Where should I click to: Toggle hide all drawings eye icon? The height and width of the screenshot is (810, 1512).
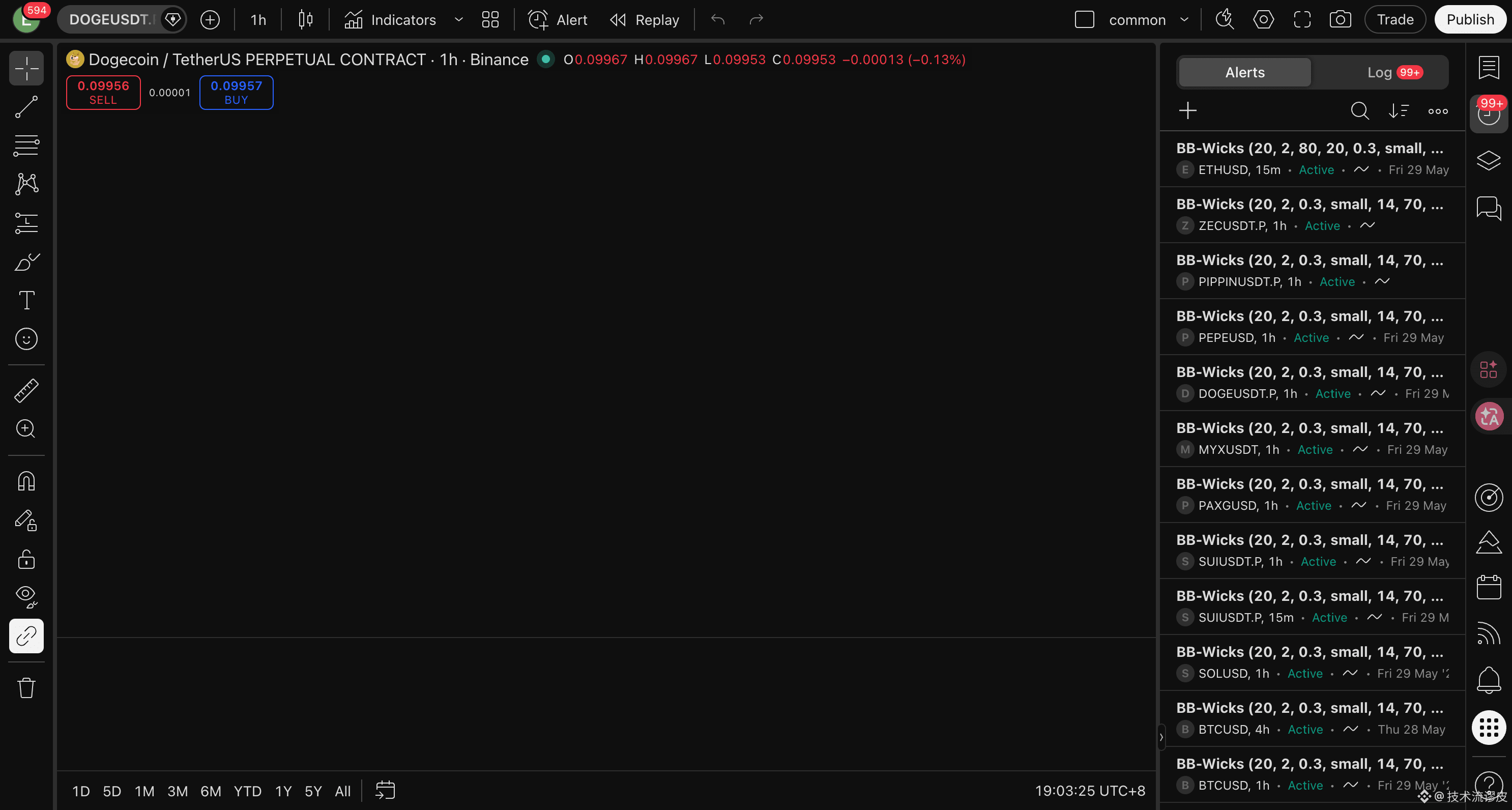26,597
